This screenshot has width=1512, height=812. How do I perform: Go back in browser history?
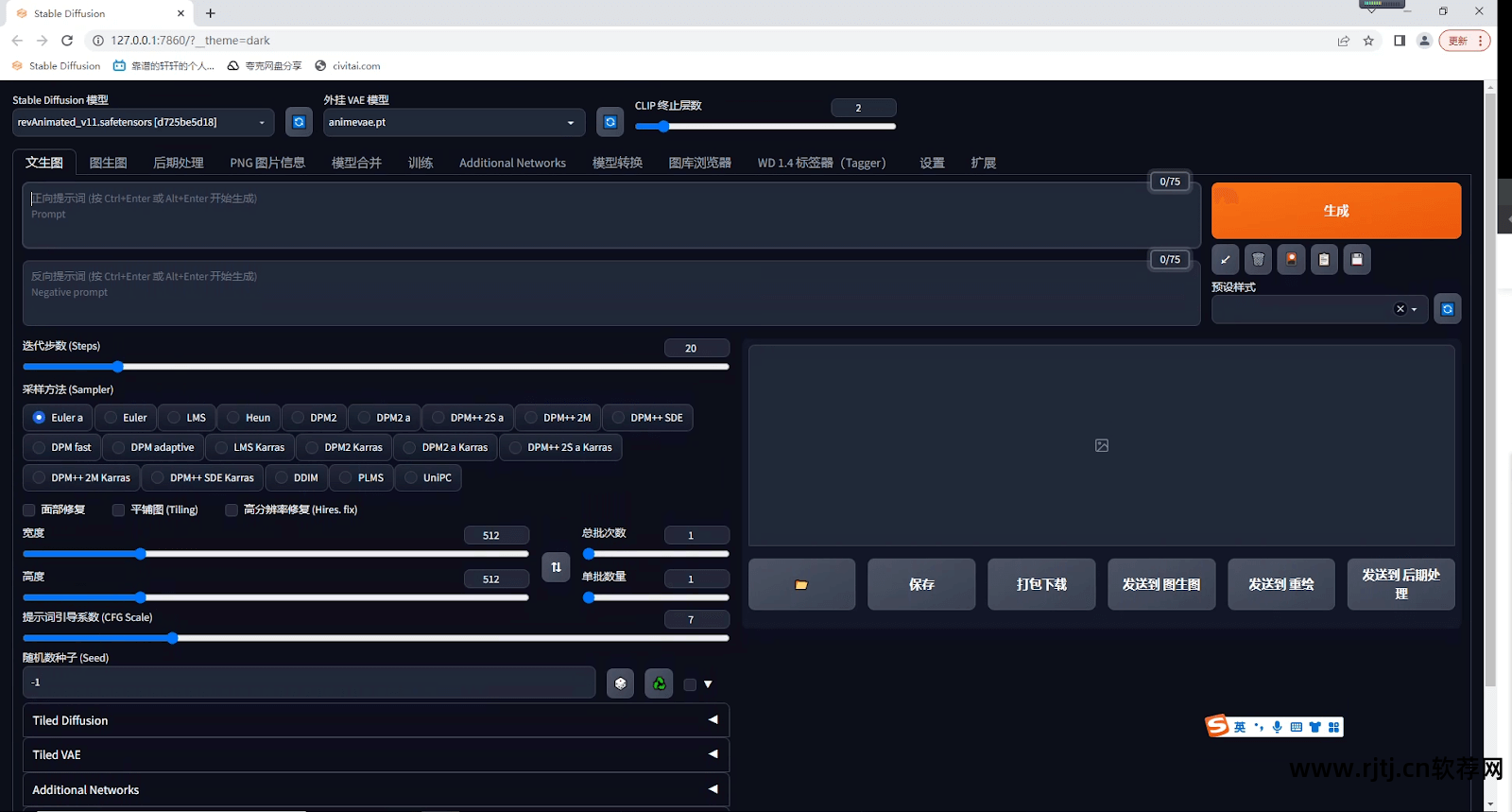tap(17, 41)
